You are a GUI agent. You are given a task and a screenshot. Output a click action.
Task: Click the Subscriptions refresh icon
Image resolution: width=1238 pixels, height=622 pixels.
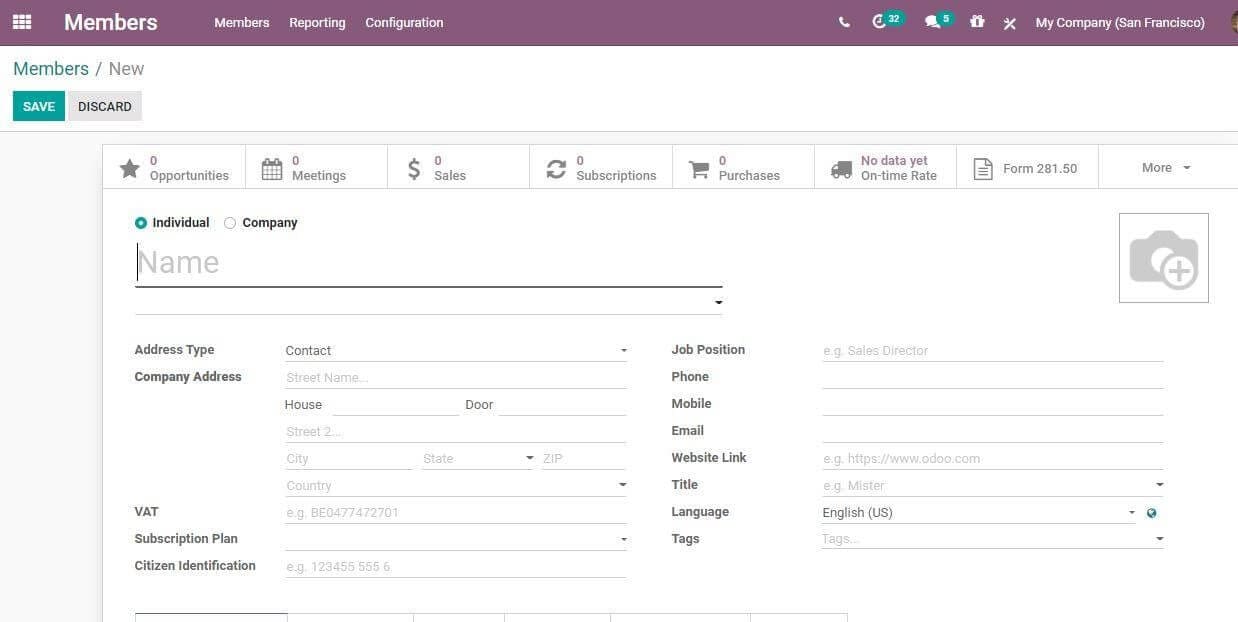[x=556, y=168]
